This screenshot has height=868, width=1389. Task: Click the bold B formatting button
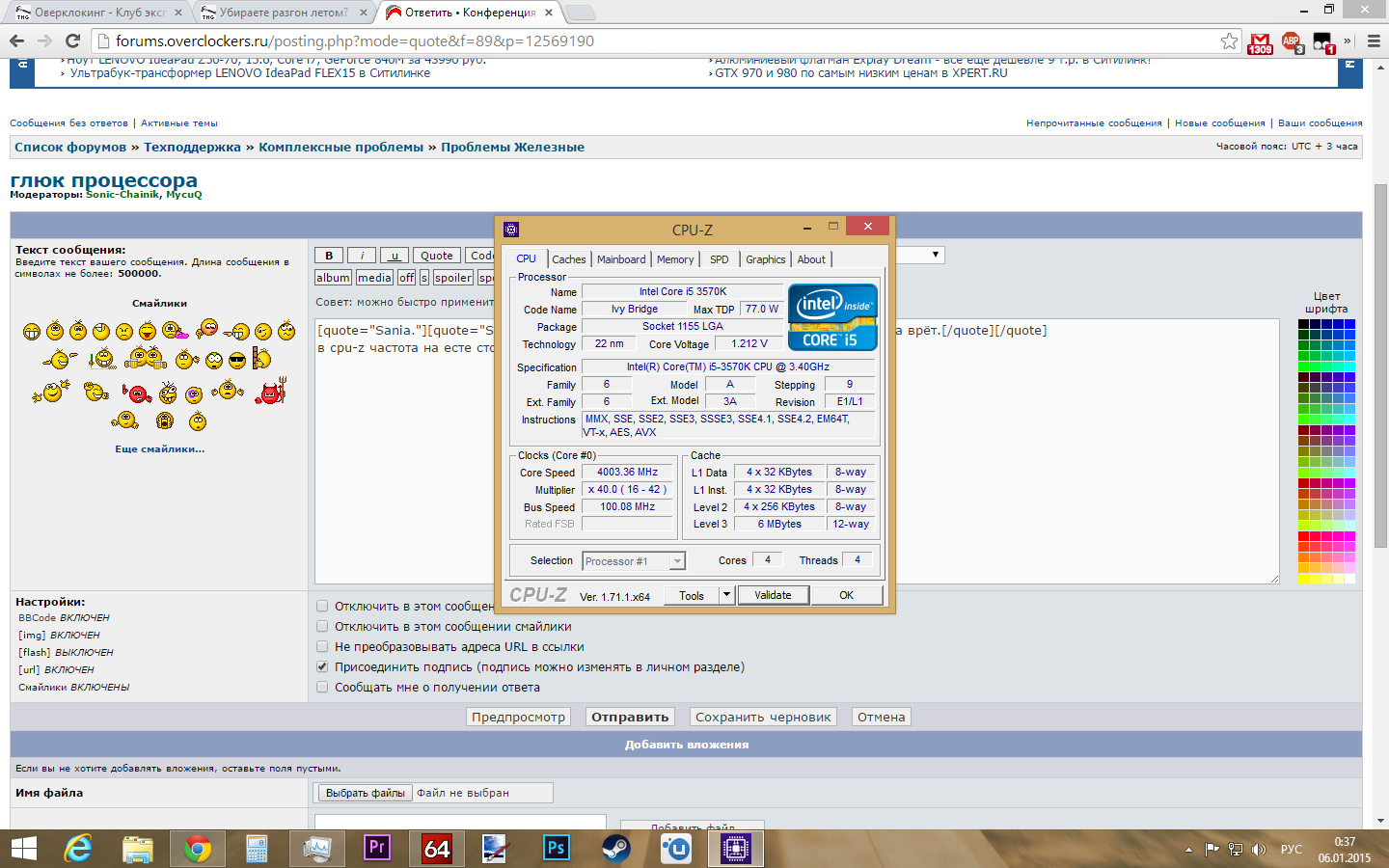(x=329, y=256)
